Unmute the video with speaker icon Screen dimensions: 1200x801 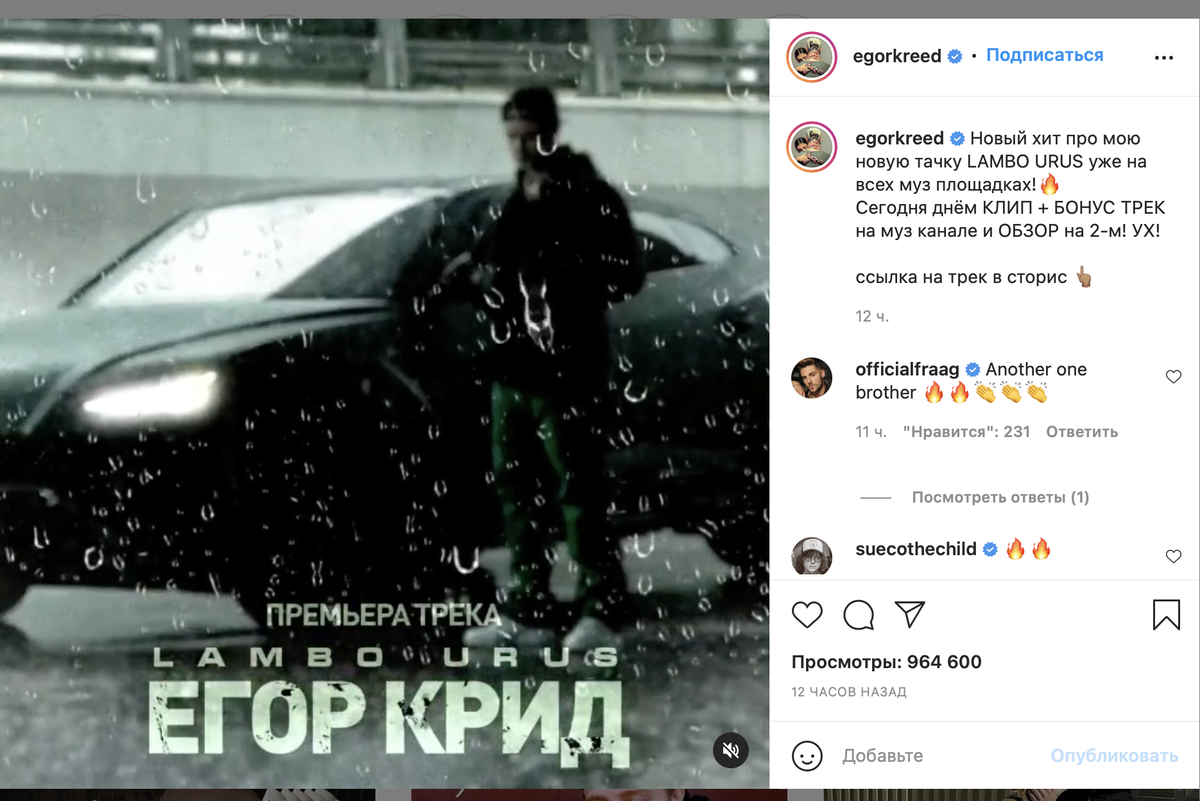(731, 750)
